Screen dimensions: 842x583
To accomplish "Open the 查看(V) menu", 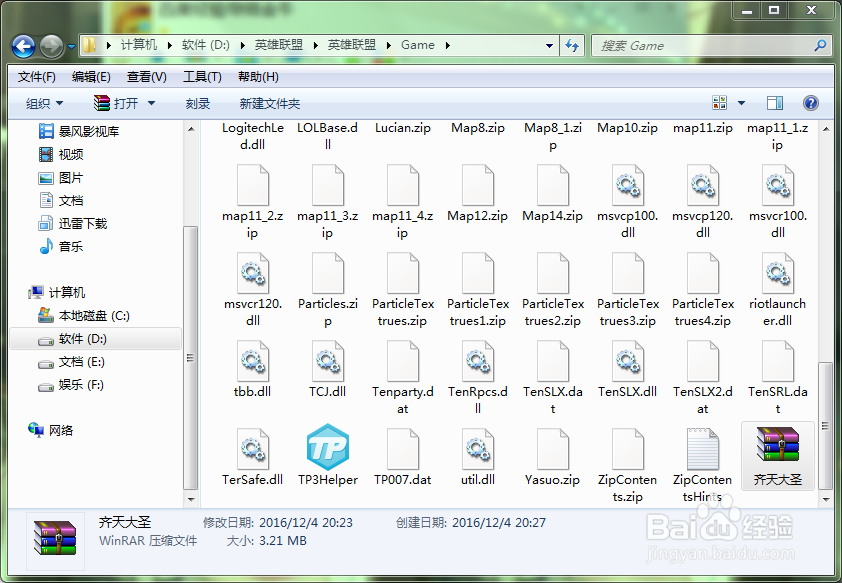I will click(147, 77).
